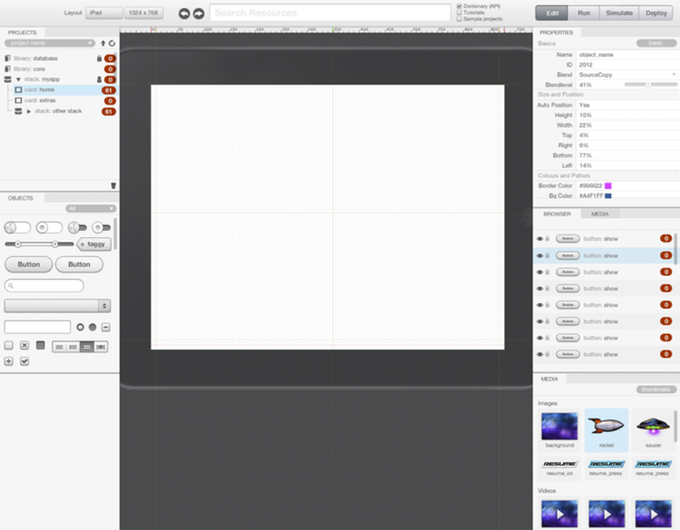The width and height of the screenshot is (680, 530).
Task: Expand the stack: other stack node
Action: click(29, 111)
